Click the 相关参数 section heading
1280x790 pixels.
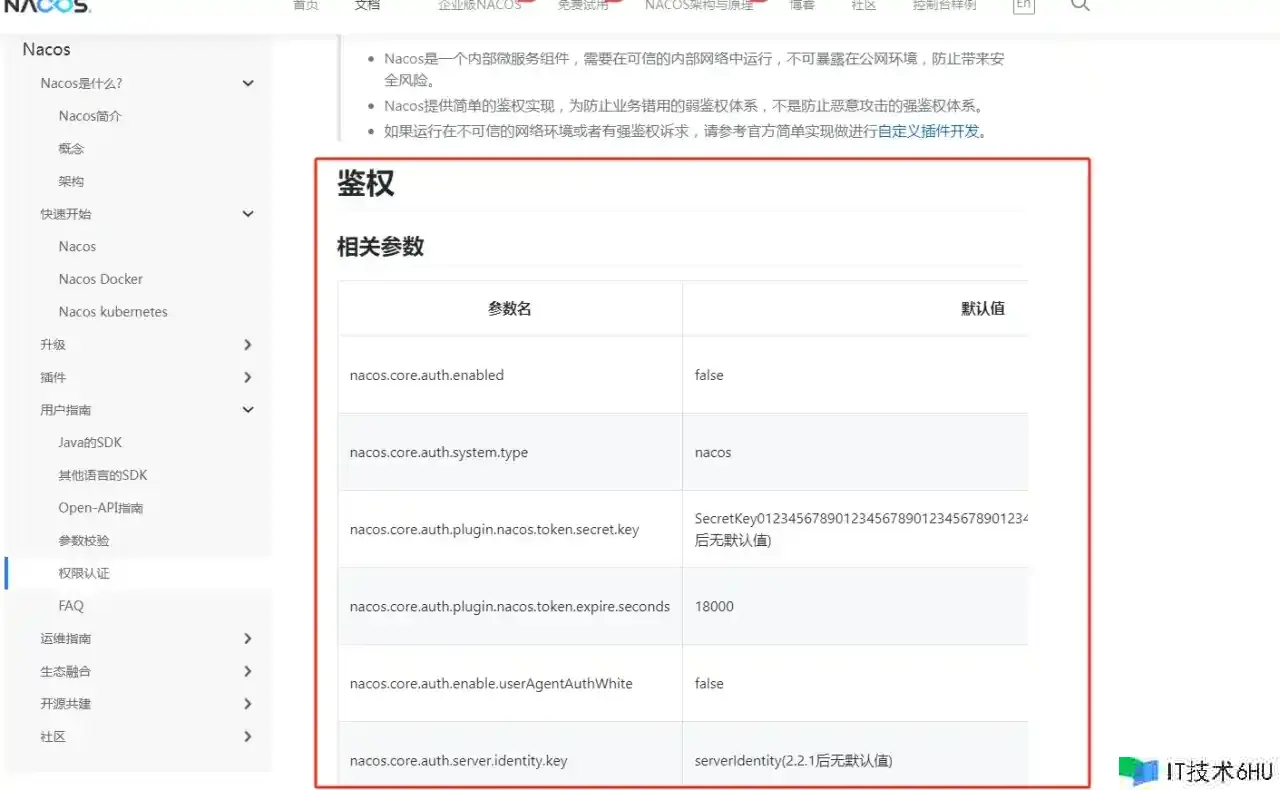point(380,246)
